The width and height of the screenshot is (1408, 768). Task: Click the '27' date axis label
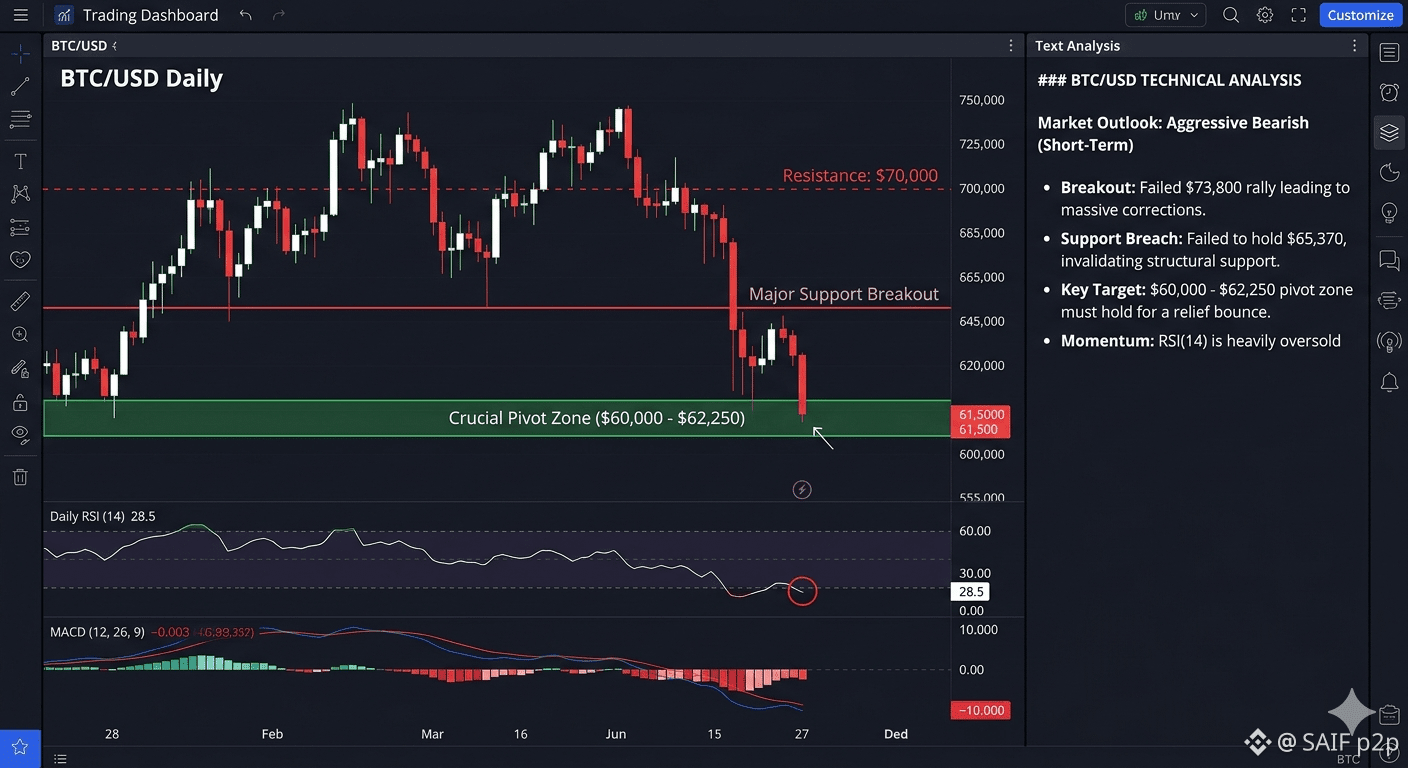802,734
